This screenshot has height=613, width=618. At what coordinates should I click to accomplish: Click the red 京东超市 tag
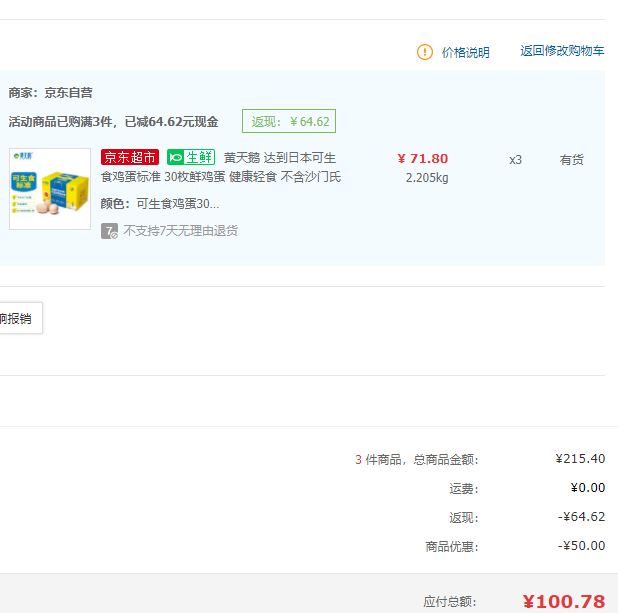130,157
